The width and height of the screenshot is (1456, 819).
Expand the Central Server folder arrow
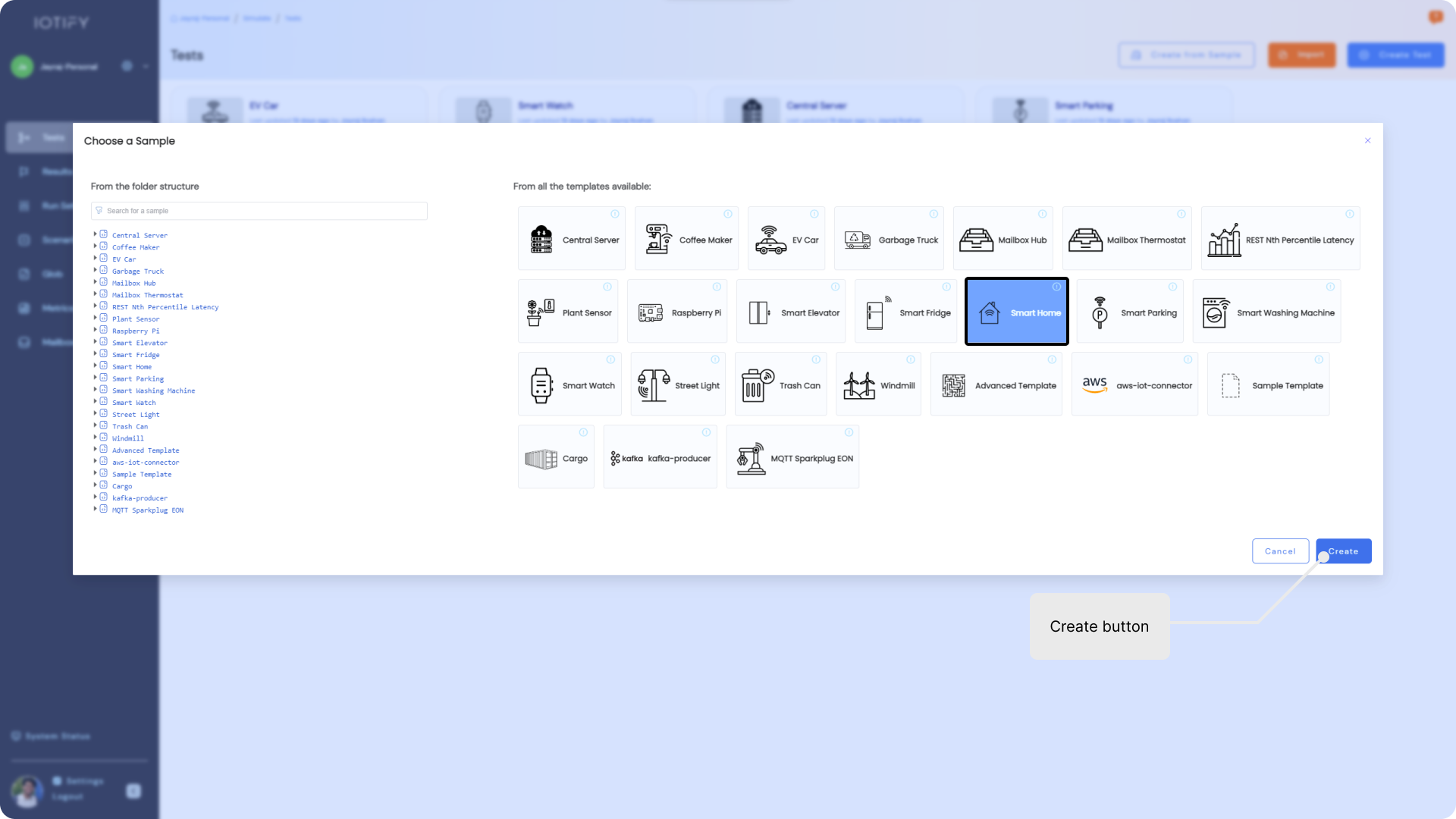tap(96, 234)
